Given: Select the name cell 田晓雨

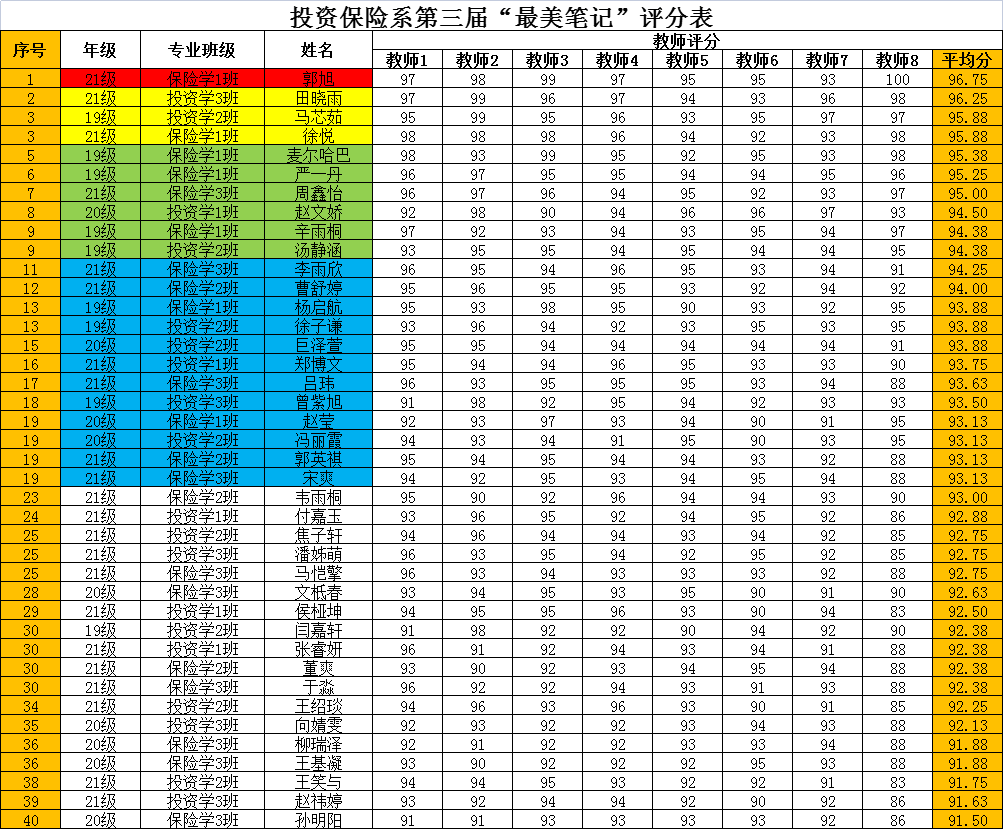Looking at the screenshot, I should tap(318, 98).
